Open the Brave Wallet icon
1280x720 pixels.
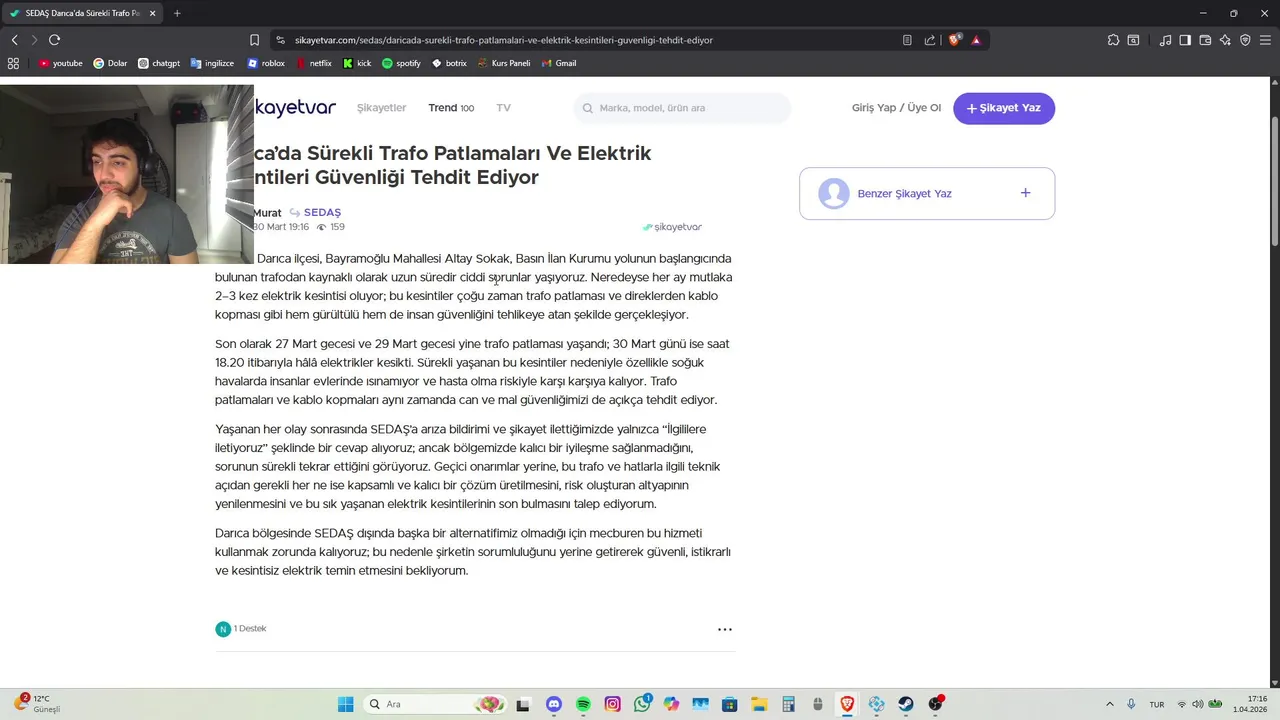tap(1205, 40)
